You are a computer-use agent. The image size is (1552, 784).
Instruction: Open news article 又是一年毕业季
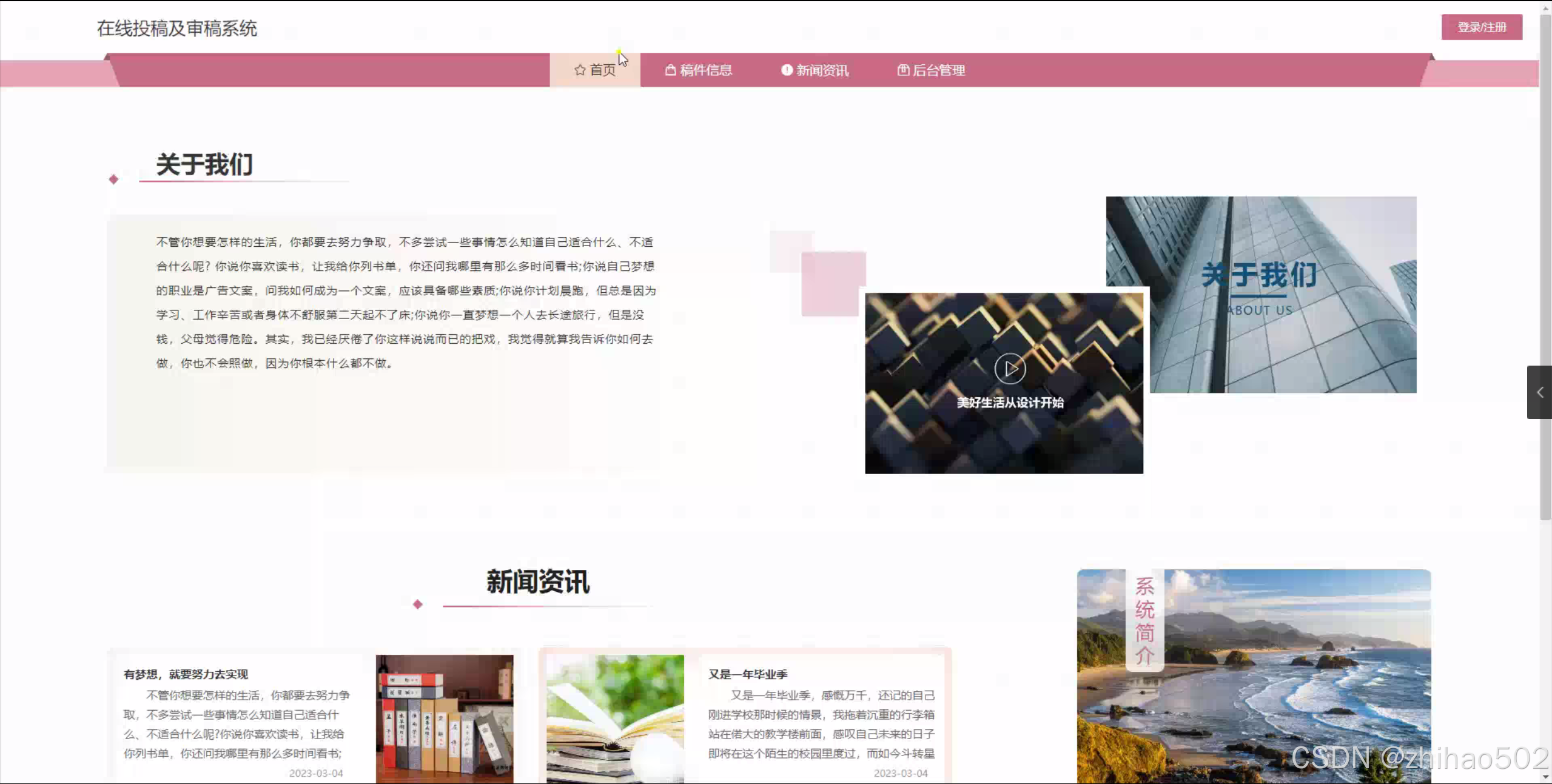[x=747, y=674]
